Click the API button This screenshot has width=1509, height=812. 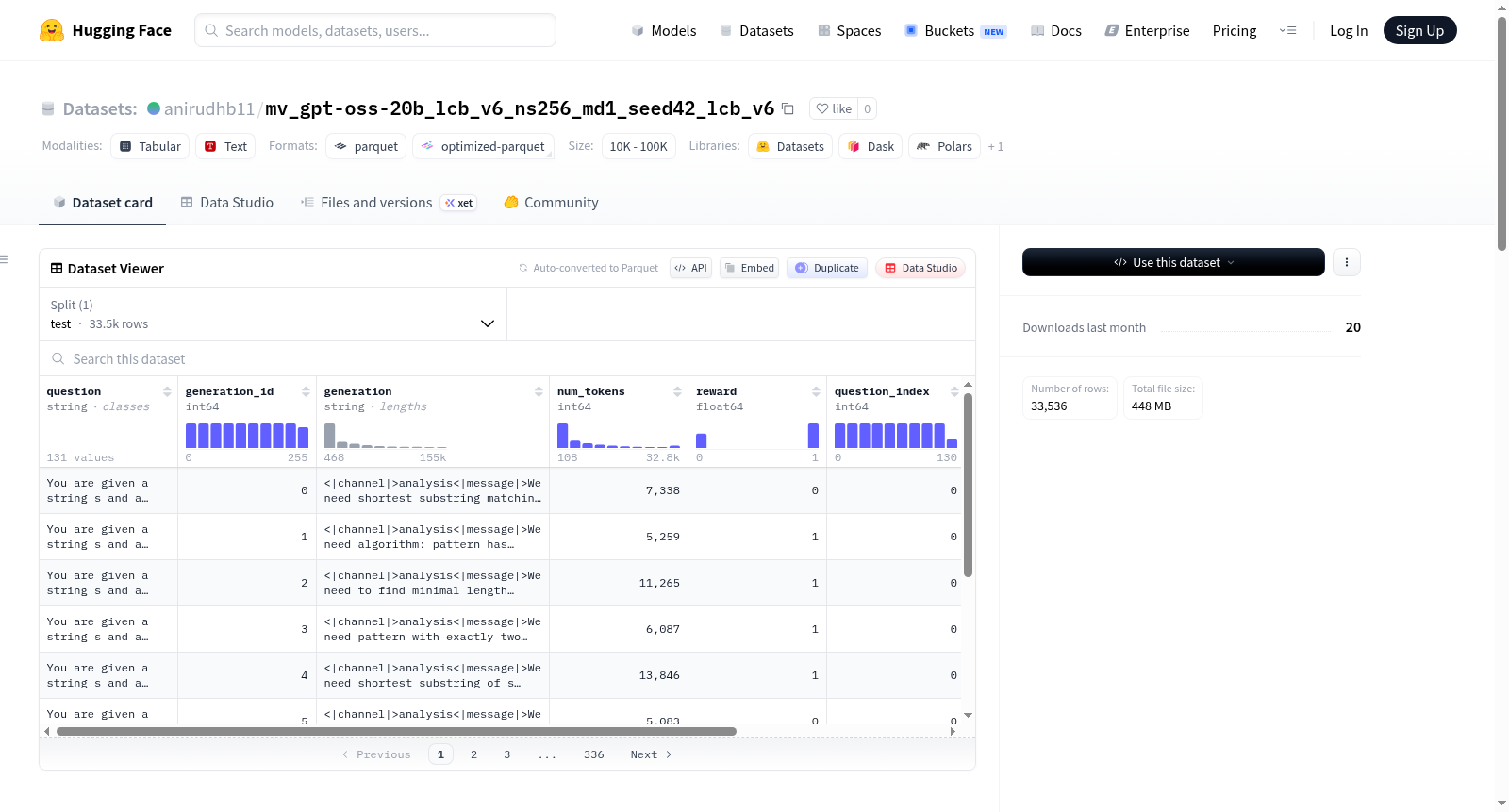coord(690,268)
